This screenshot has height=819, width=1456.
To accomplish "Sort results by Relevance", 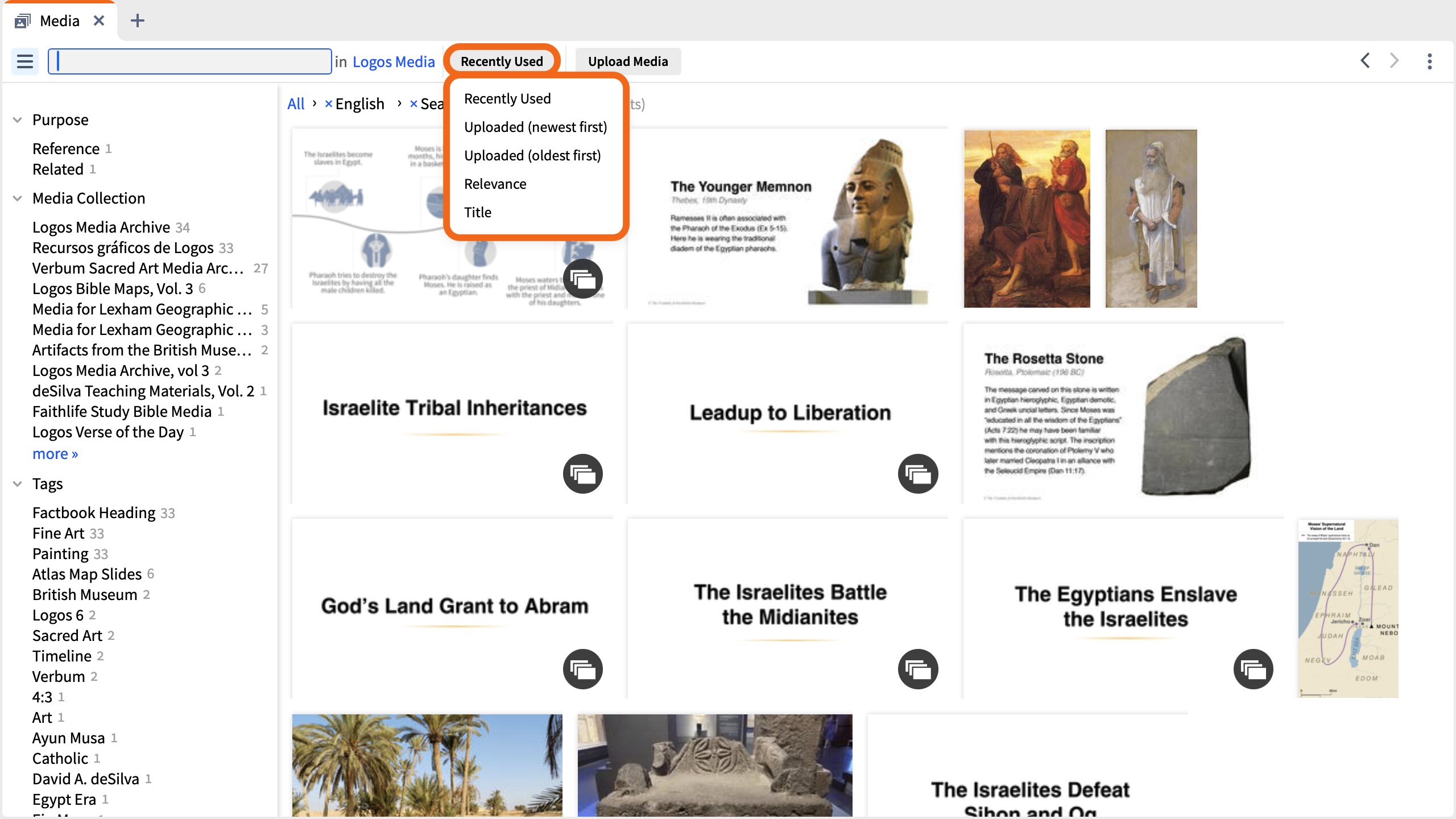I will pyautogui.click(x=495, y=184).
